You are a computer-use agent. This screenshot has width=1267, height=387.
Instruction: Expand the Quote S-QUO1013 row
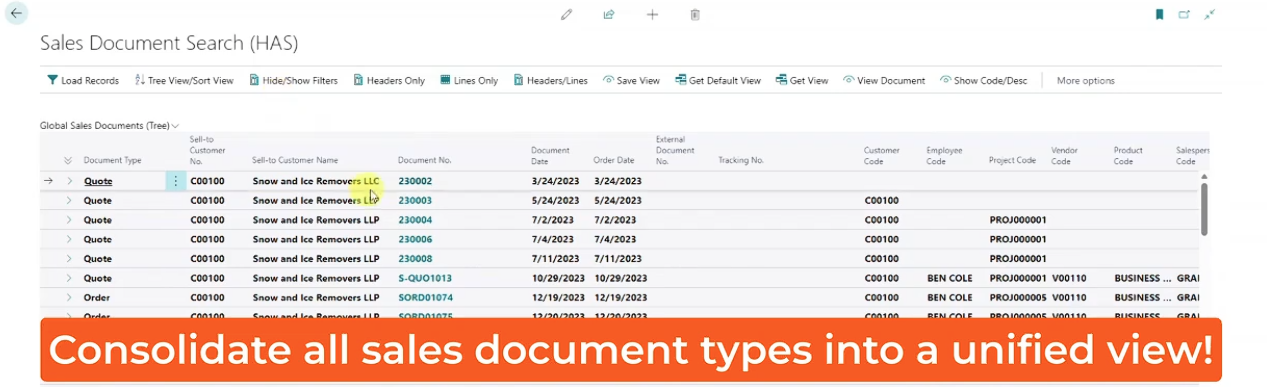pyautogui.click(x=70, y=278)
